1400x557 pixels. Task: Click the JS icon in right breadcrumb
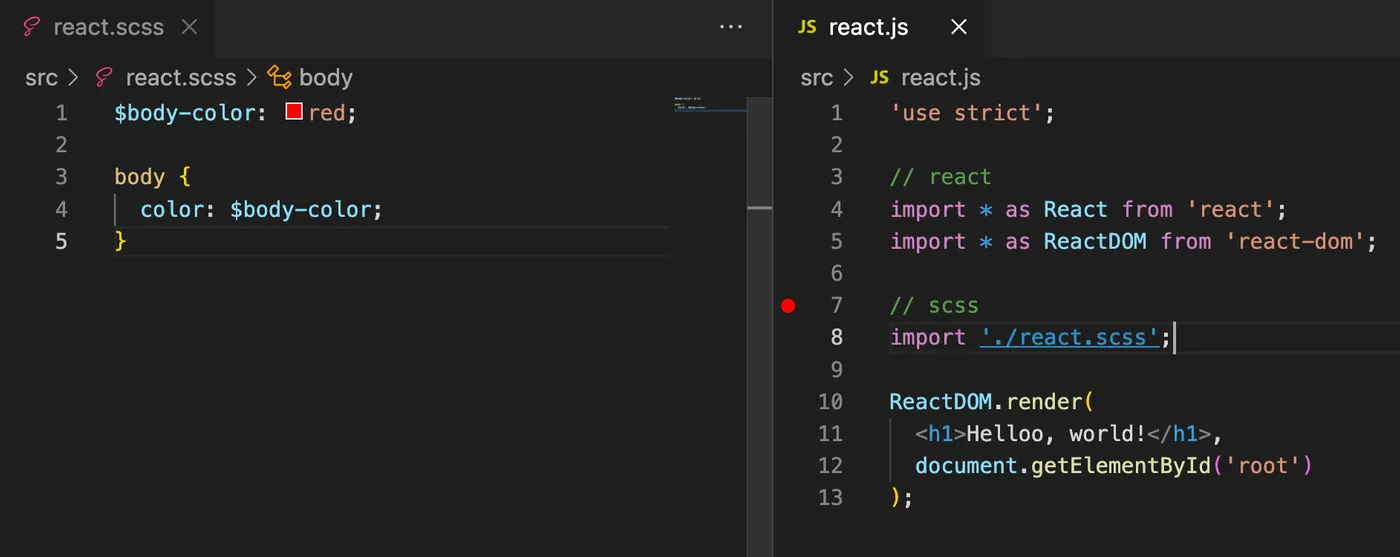pos(880,78)
